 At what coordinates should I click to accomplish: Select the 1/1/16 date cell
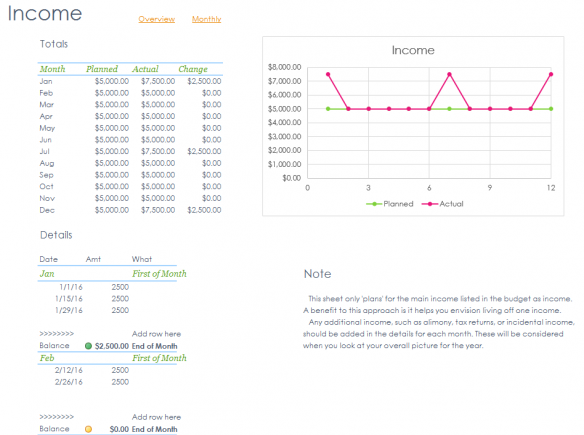[x=71, y=287]
